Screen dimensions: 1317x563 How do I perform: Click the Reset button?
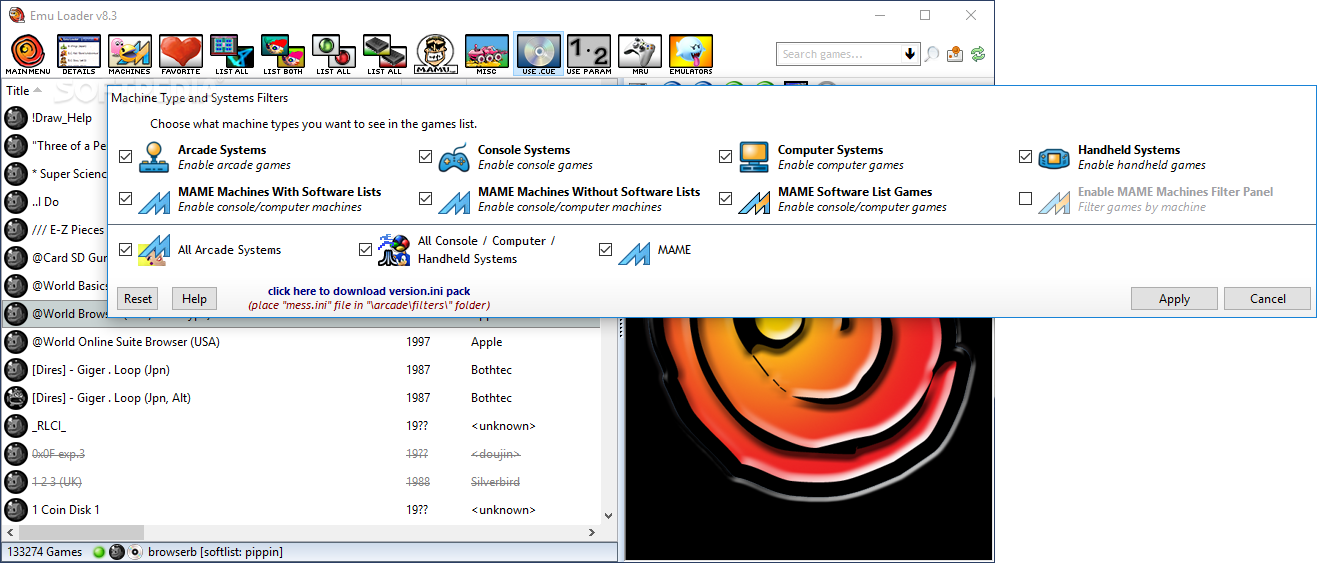click(x=138, y=298)
